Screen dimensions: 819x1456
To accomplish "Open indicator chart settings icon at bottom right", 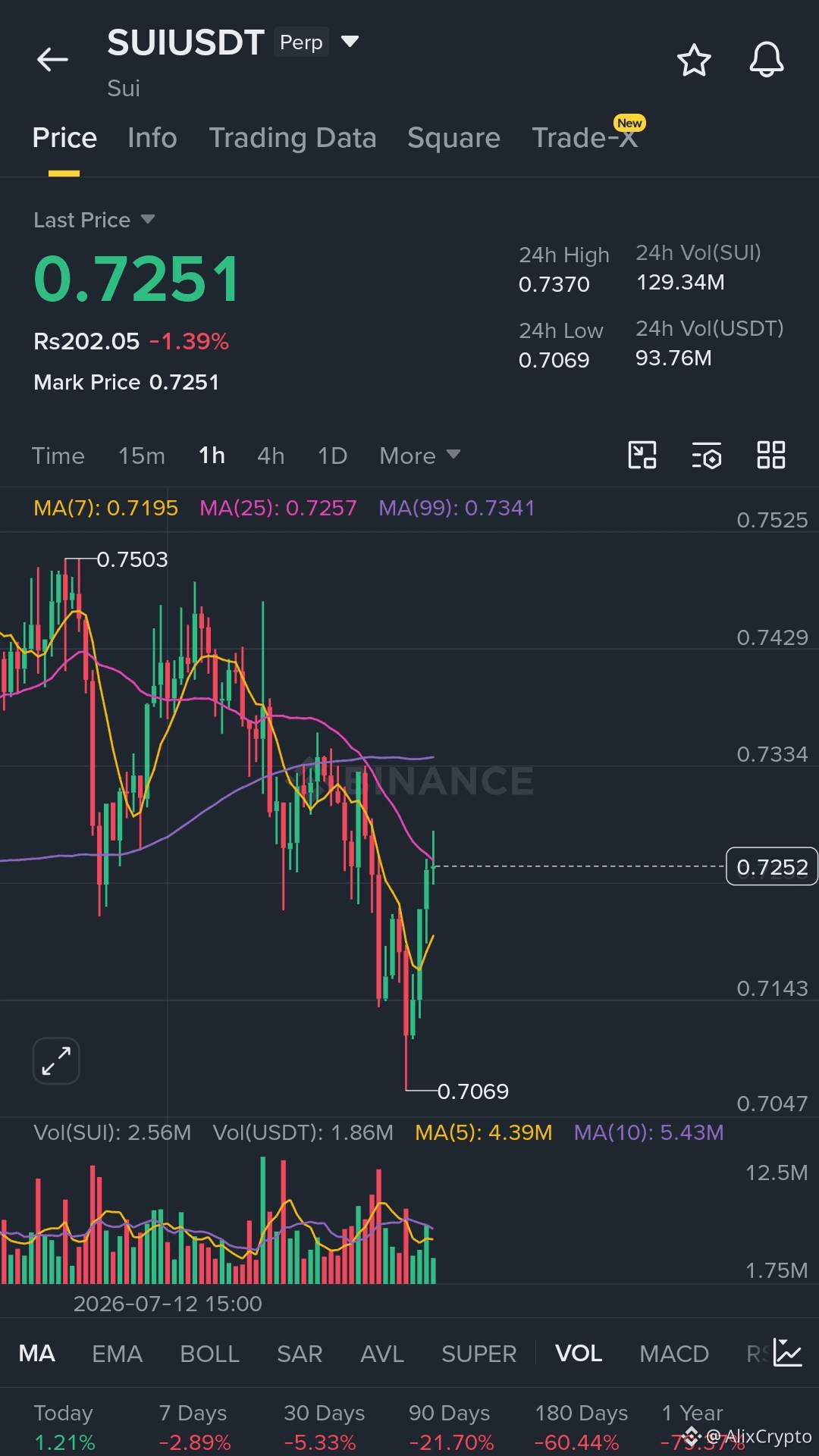I will point(787,1353).
